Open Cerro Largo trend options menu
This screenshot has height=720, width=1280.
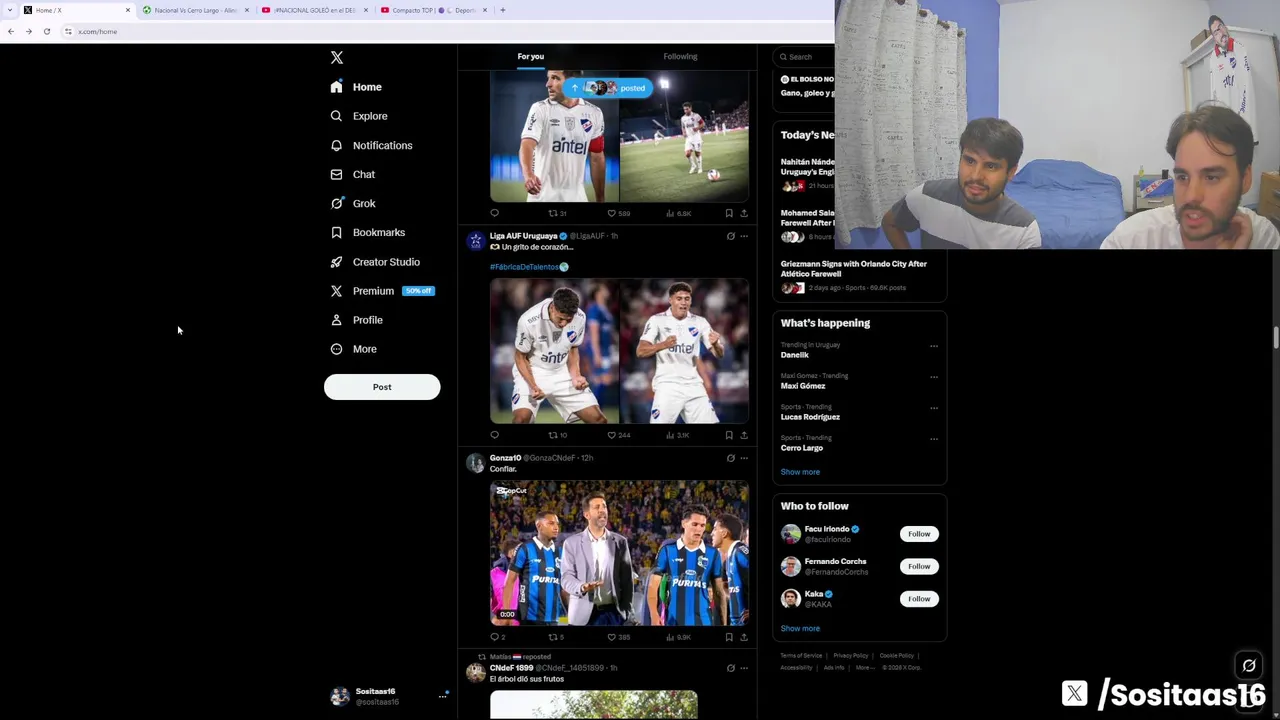934,439
